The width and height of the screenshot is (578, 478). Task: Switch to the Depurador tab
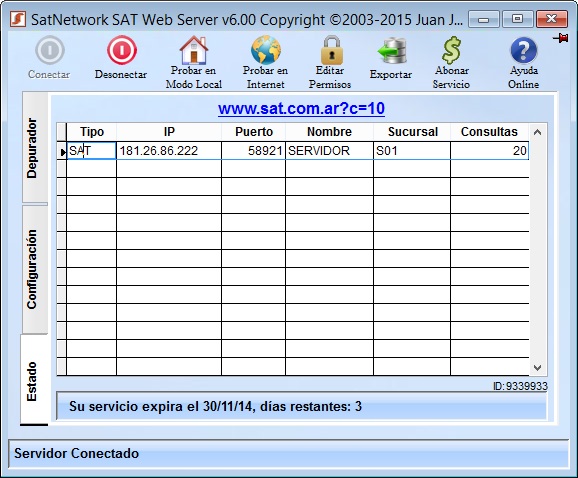point(35,148)
